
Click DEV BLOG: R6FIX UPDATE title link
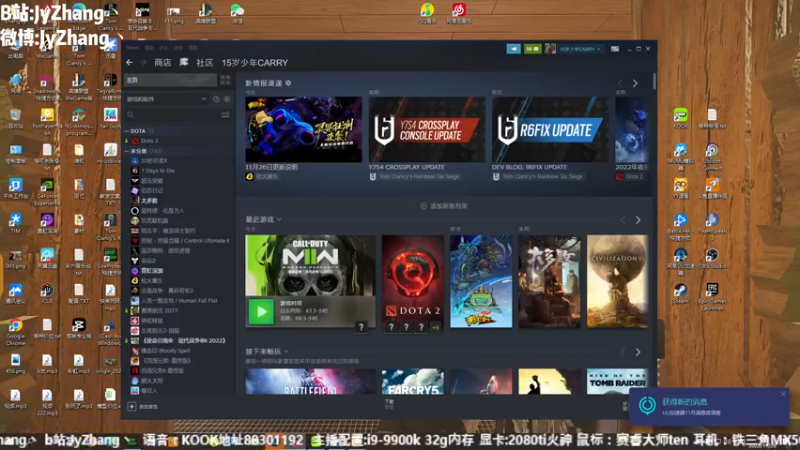click(529, 167)
